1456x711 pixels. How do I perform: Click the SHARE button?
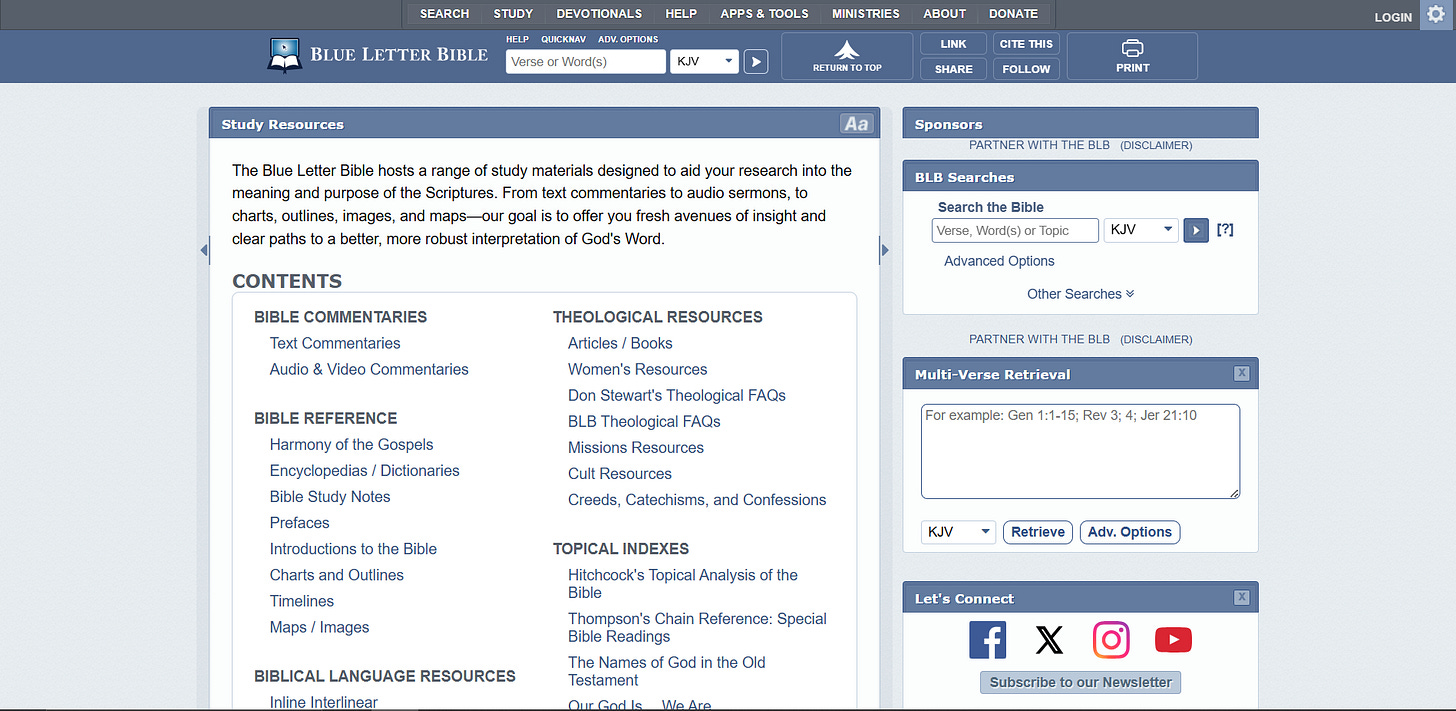click(953, 69)
